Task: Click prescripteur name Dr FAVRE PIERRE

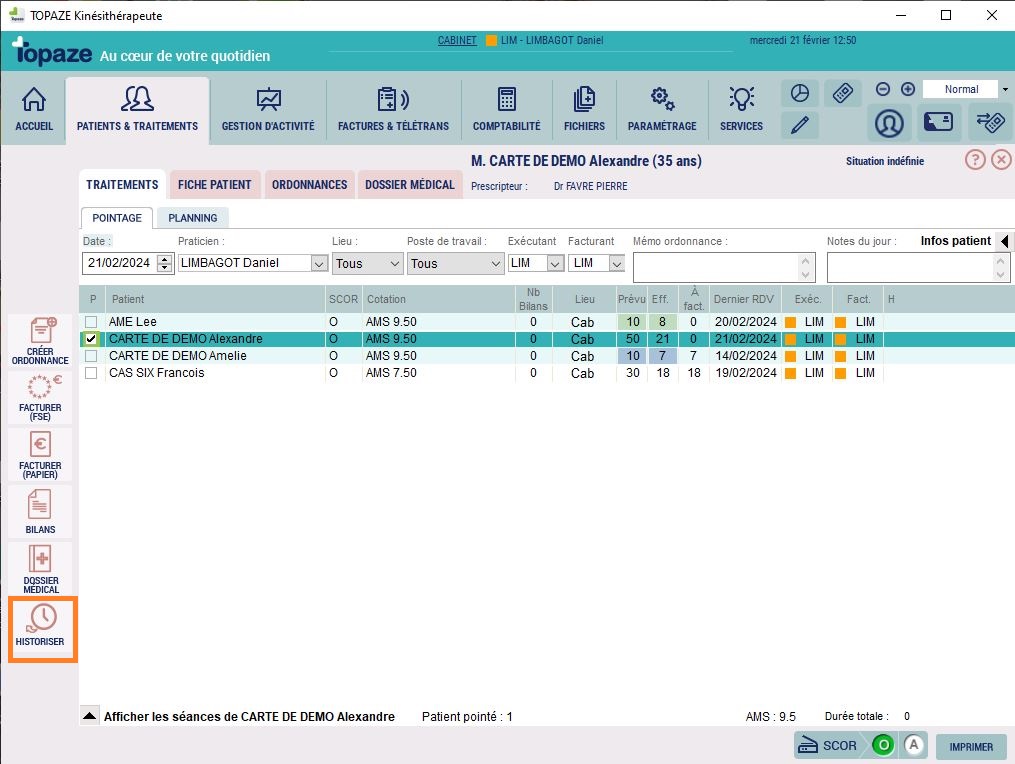Action: tap(590, 186)
